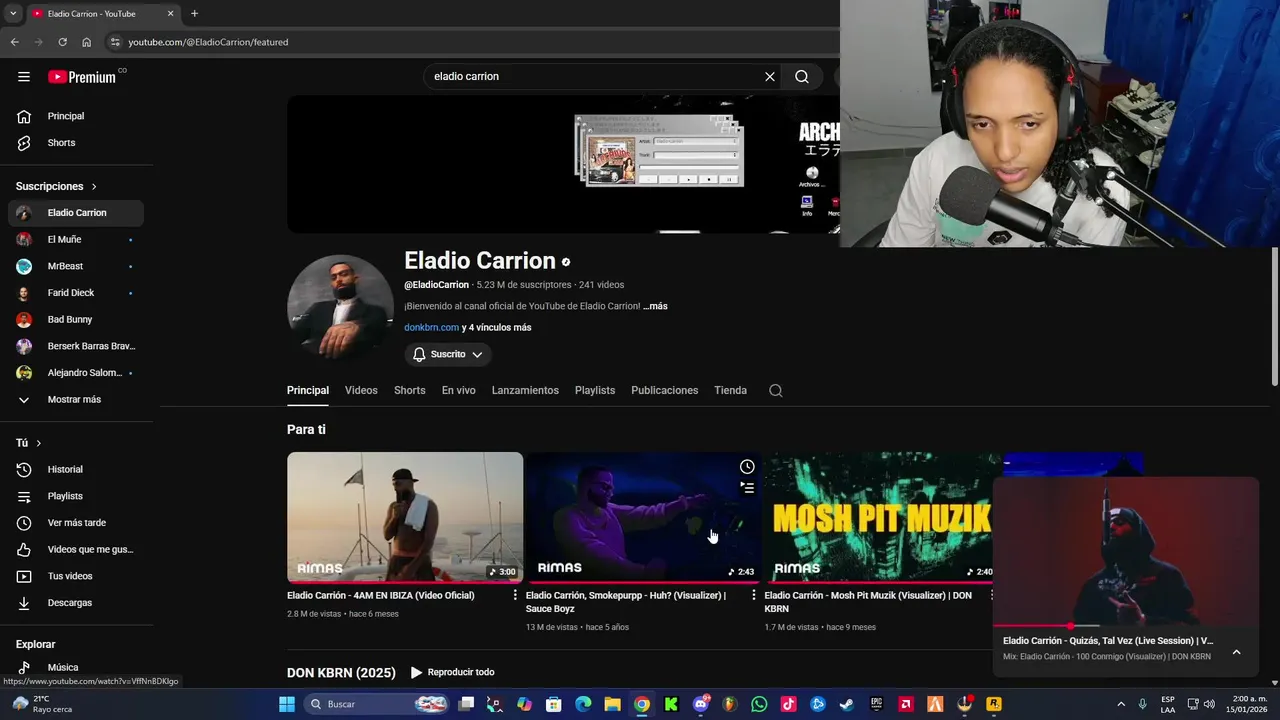Open the Windows Start menu
Image resolution: width=1280 pixels, height=720 pixels.
(287, 704)
